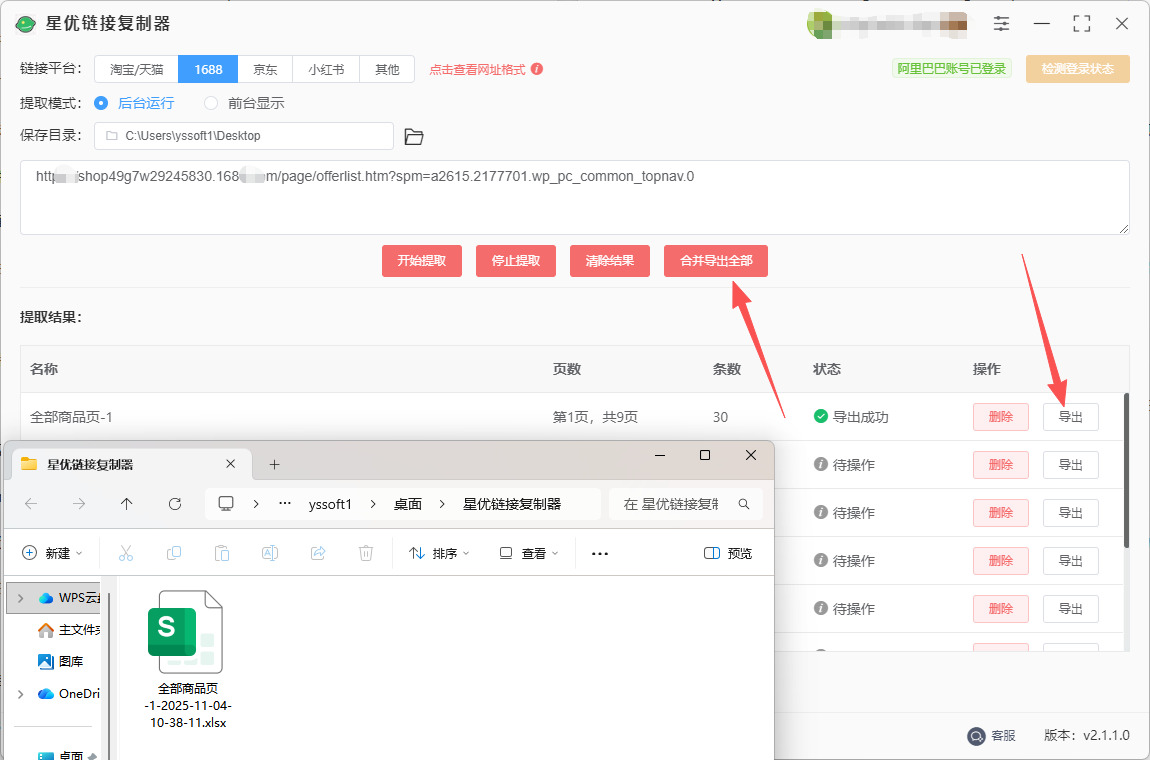1150x760 pixels.
Task: Click 导出 for 全部商品页-1 row
Action: tap(1071, 417)
